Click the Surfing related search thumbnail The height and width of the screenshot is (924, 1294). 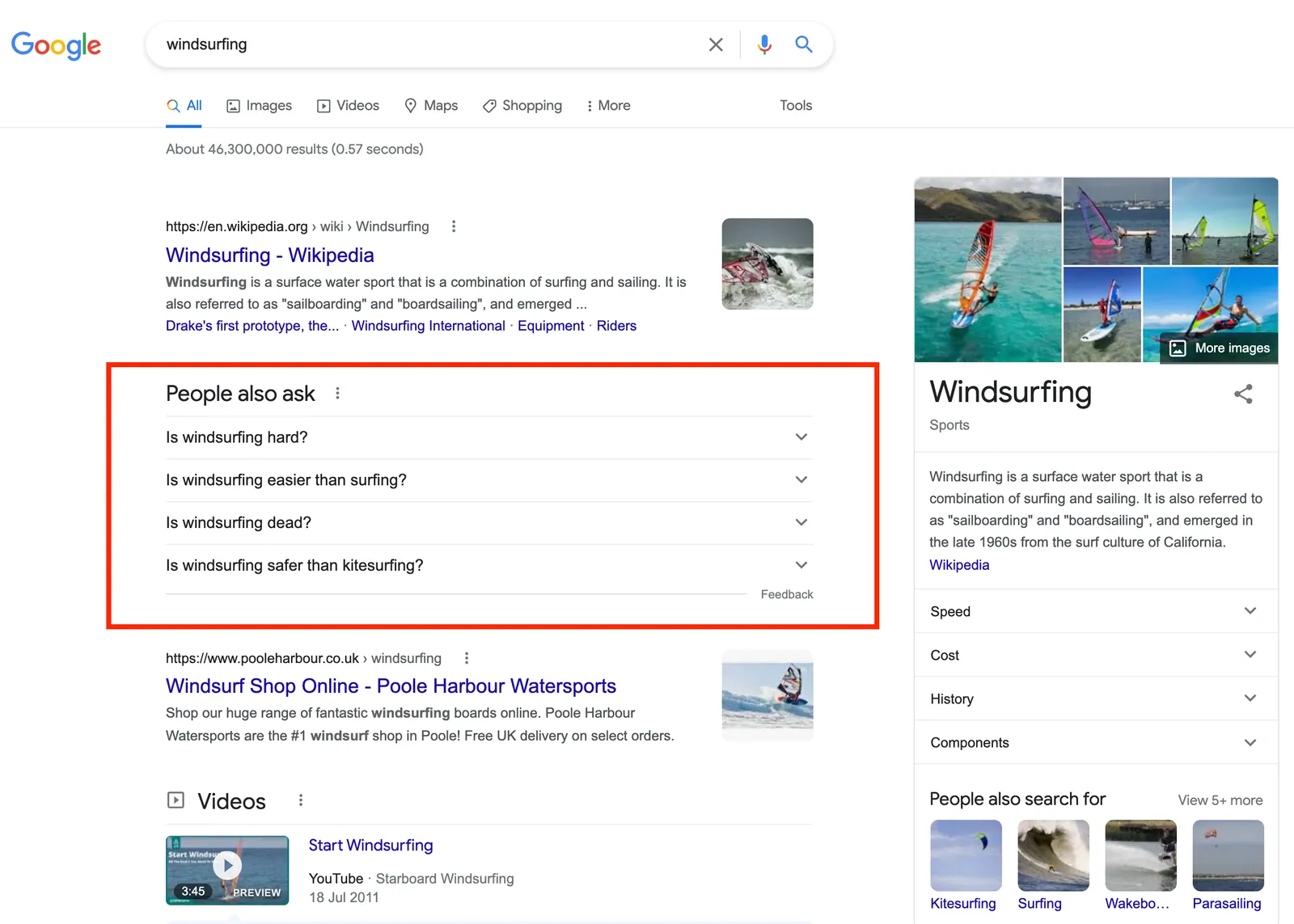point(1053,855)
